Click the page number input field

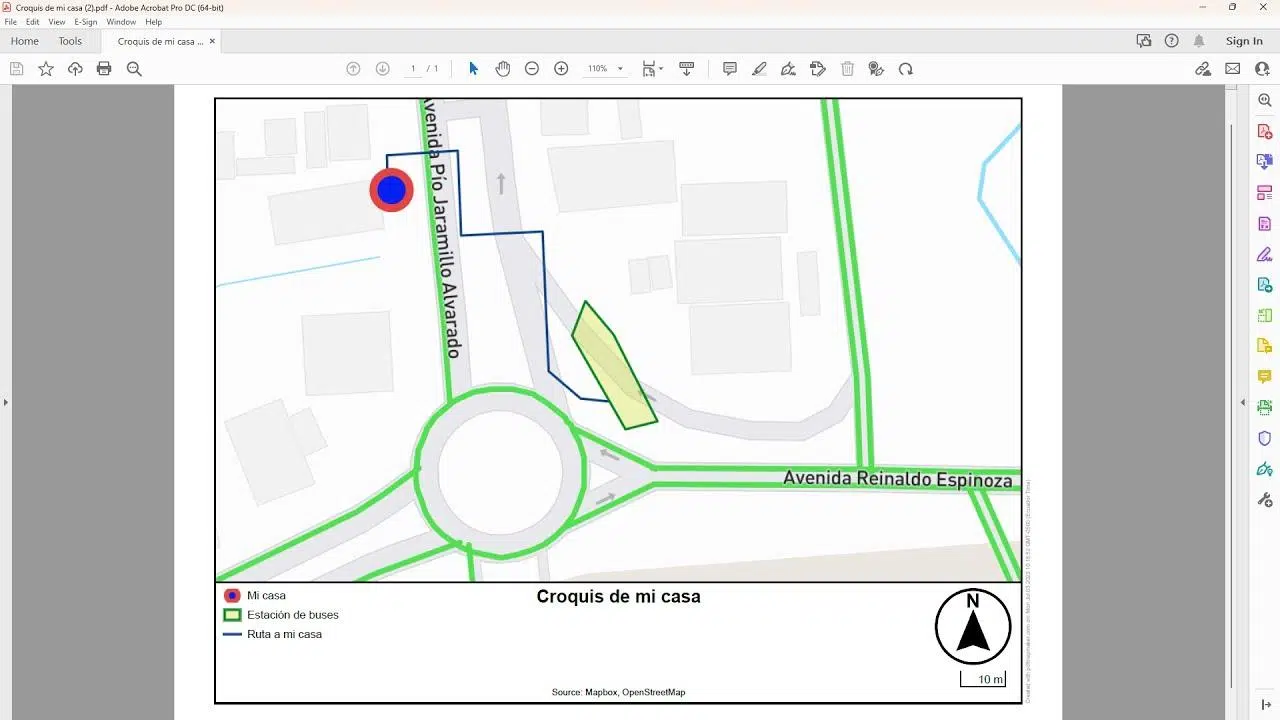click(413, 69)
